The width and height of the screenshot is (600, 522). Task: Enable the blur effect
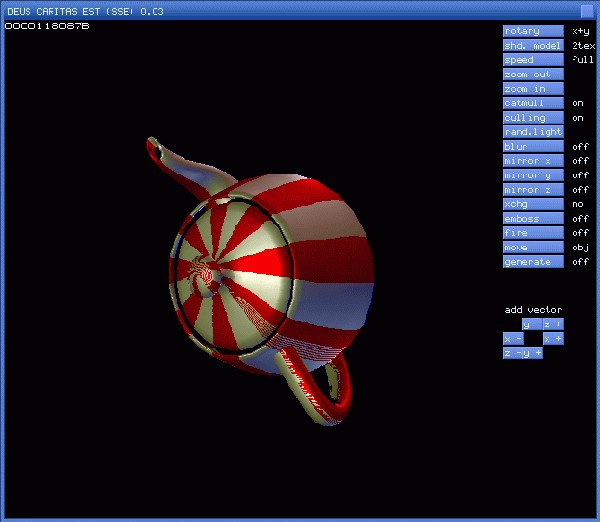pyautogui.click(x=532, y=146)
